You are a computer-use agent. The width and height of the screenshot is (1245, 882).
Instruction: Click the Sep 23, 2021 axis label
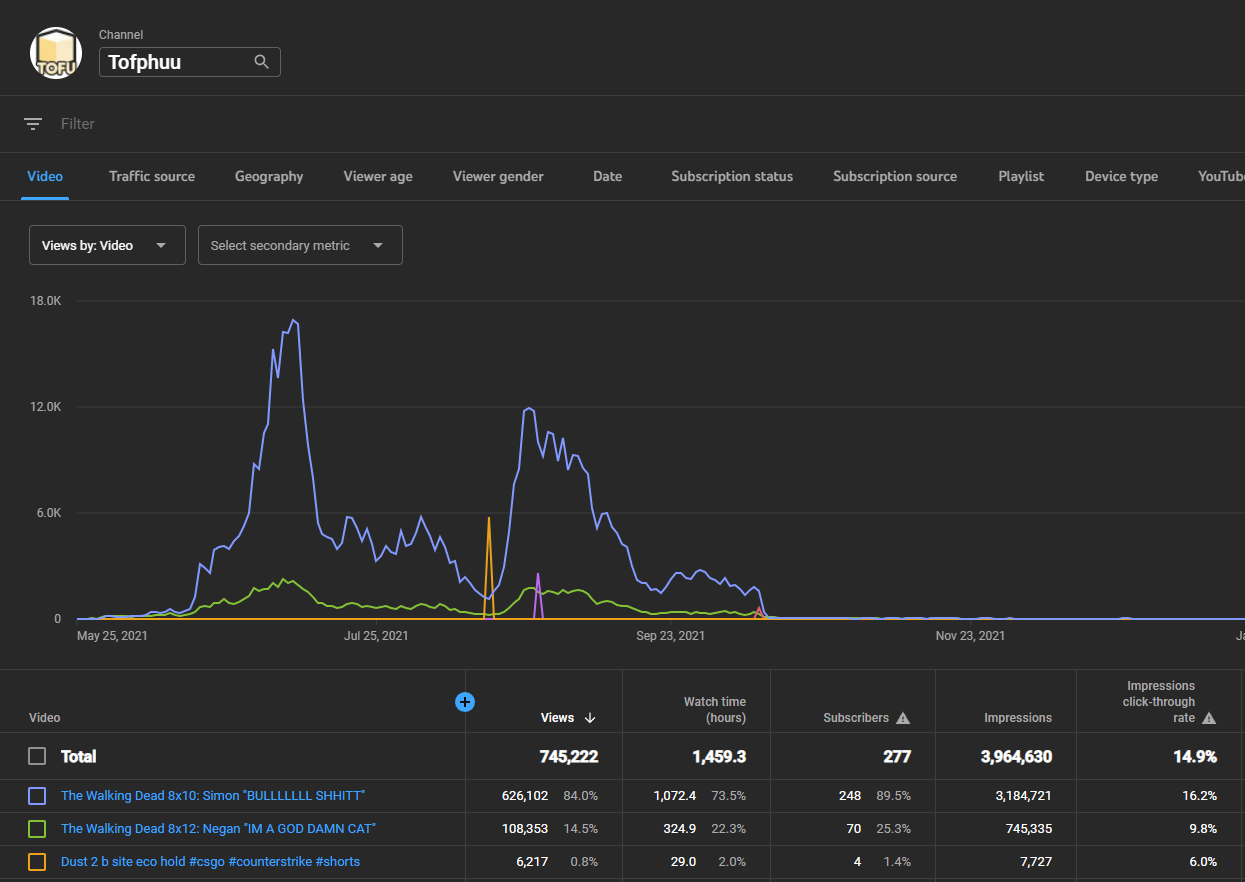coord(670,635)
